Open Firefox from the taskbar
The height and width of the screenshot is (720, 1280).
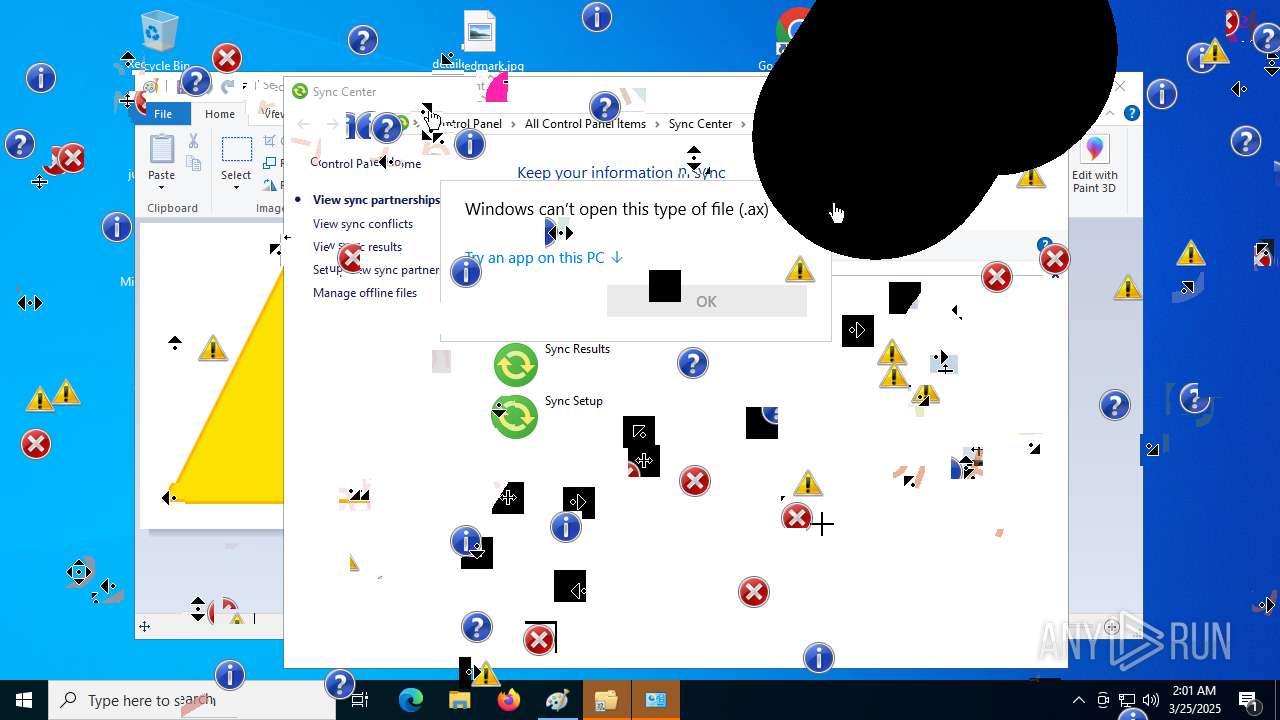pos(508,700)
